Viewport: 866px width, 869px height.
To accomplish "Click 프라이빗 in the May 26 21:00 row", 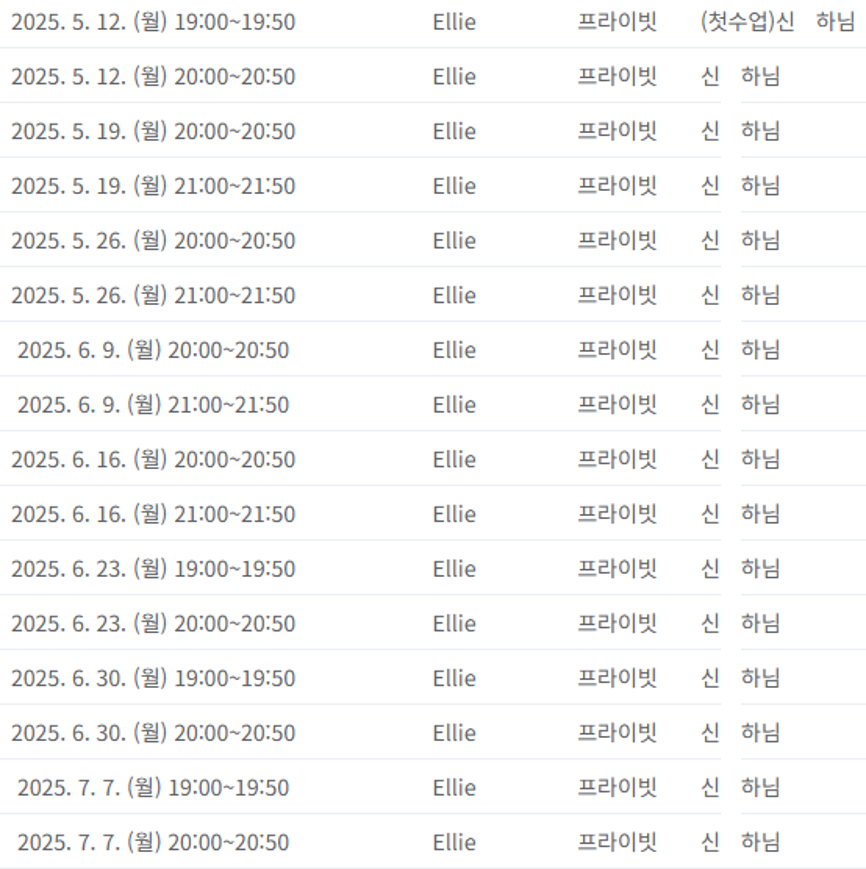I will (x=617, y=295).
